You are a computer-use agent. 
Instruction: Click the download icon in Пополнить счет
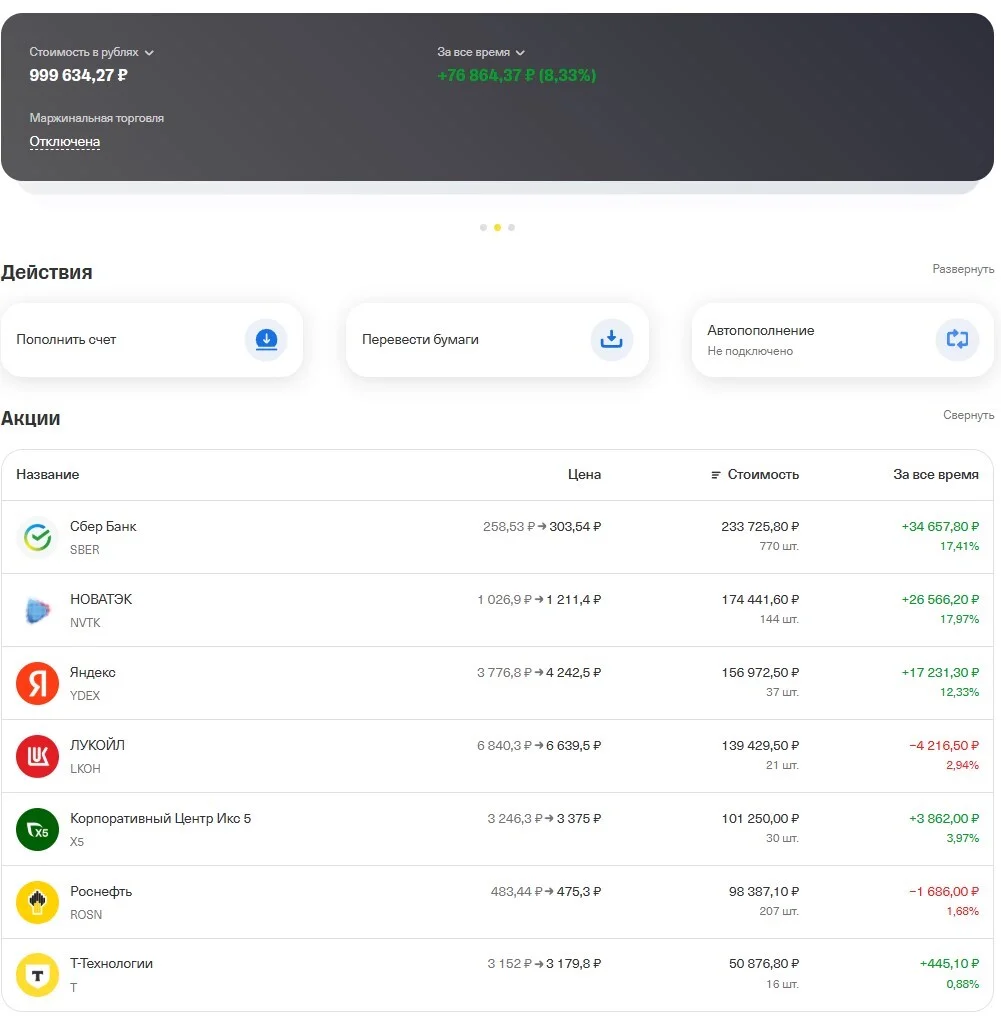click(266, 339)
